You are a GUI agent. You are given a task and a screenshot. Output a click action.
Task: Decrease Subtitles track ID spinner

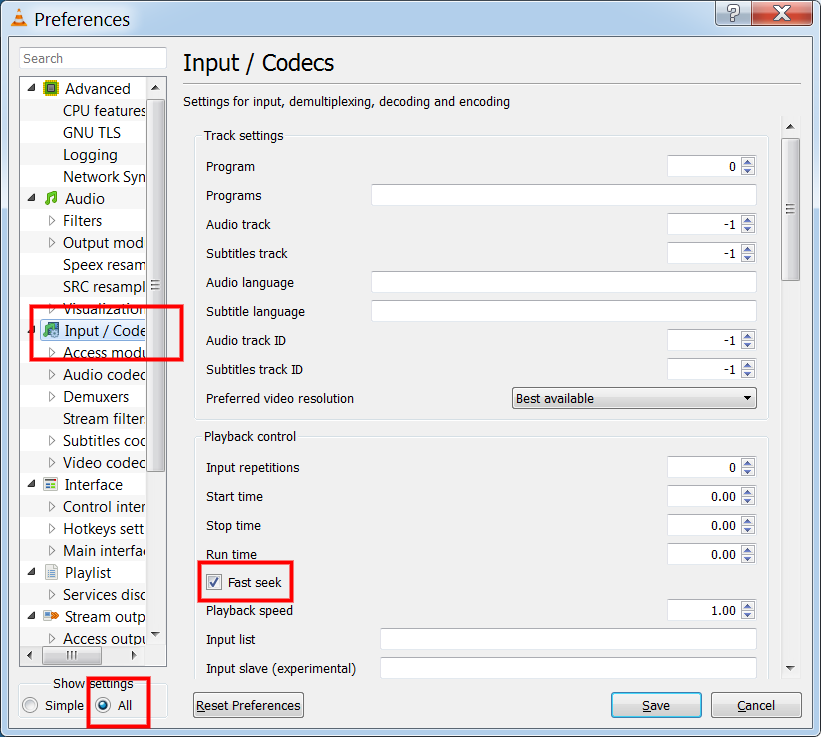[748, 374]
